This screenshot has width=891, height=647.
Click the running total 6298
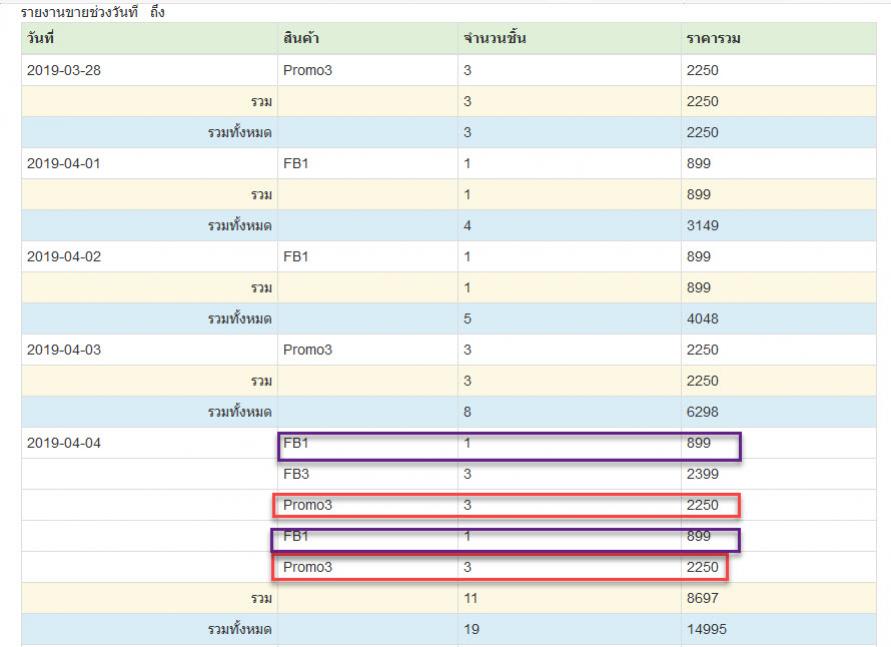pos(702,412)
